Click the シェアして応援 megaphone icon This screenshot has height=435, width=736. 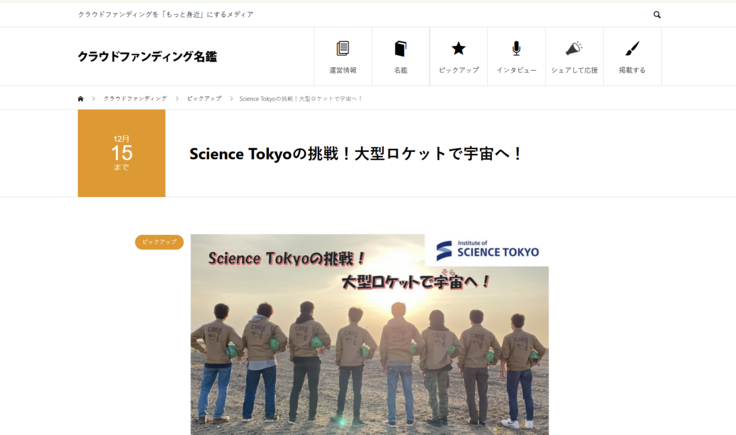574,48
